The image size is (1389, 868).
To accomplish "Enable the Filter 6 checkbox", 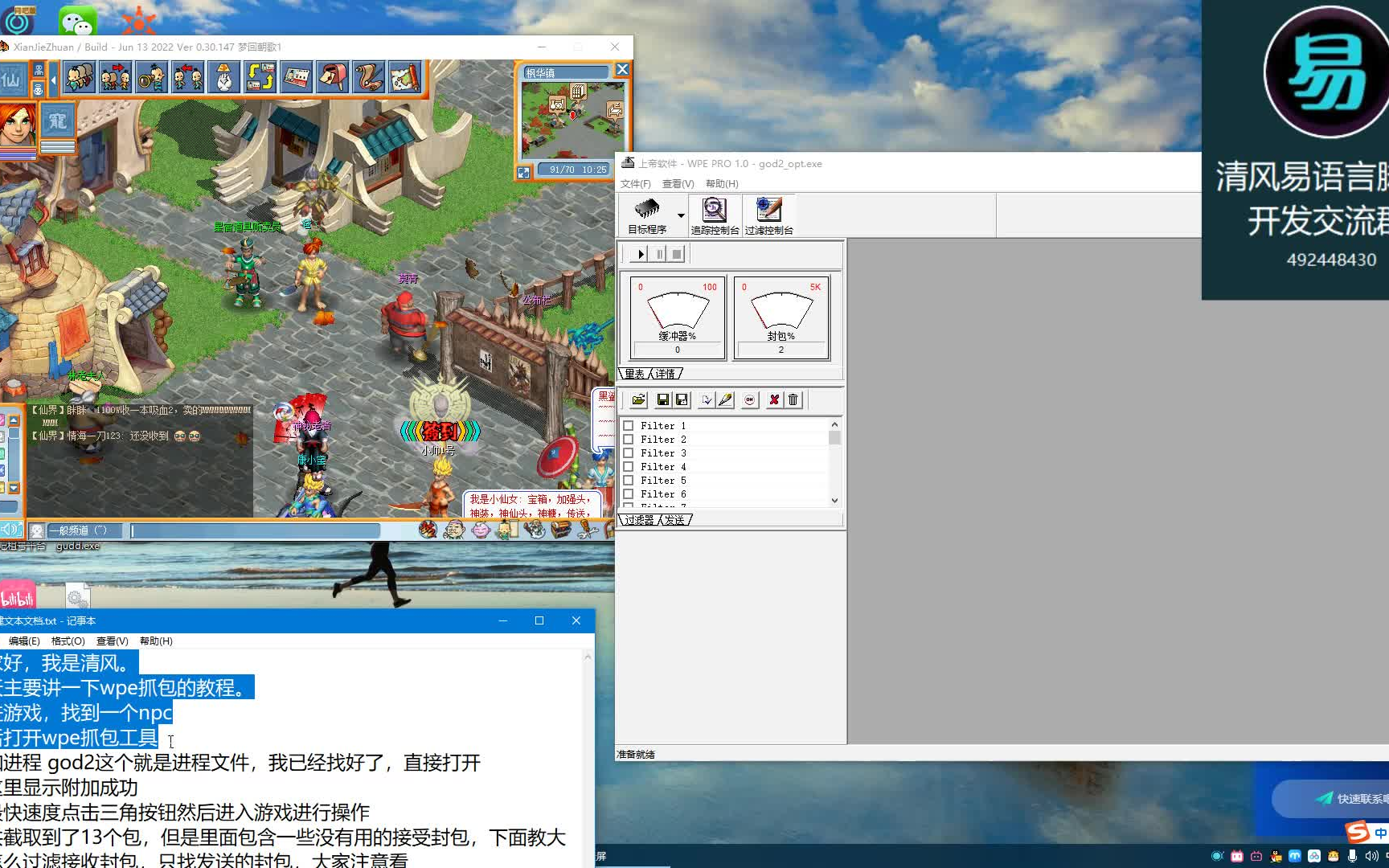I will pyautogui.click(x=629, y=494).
